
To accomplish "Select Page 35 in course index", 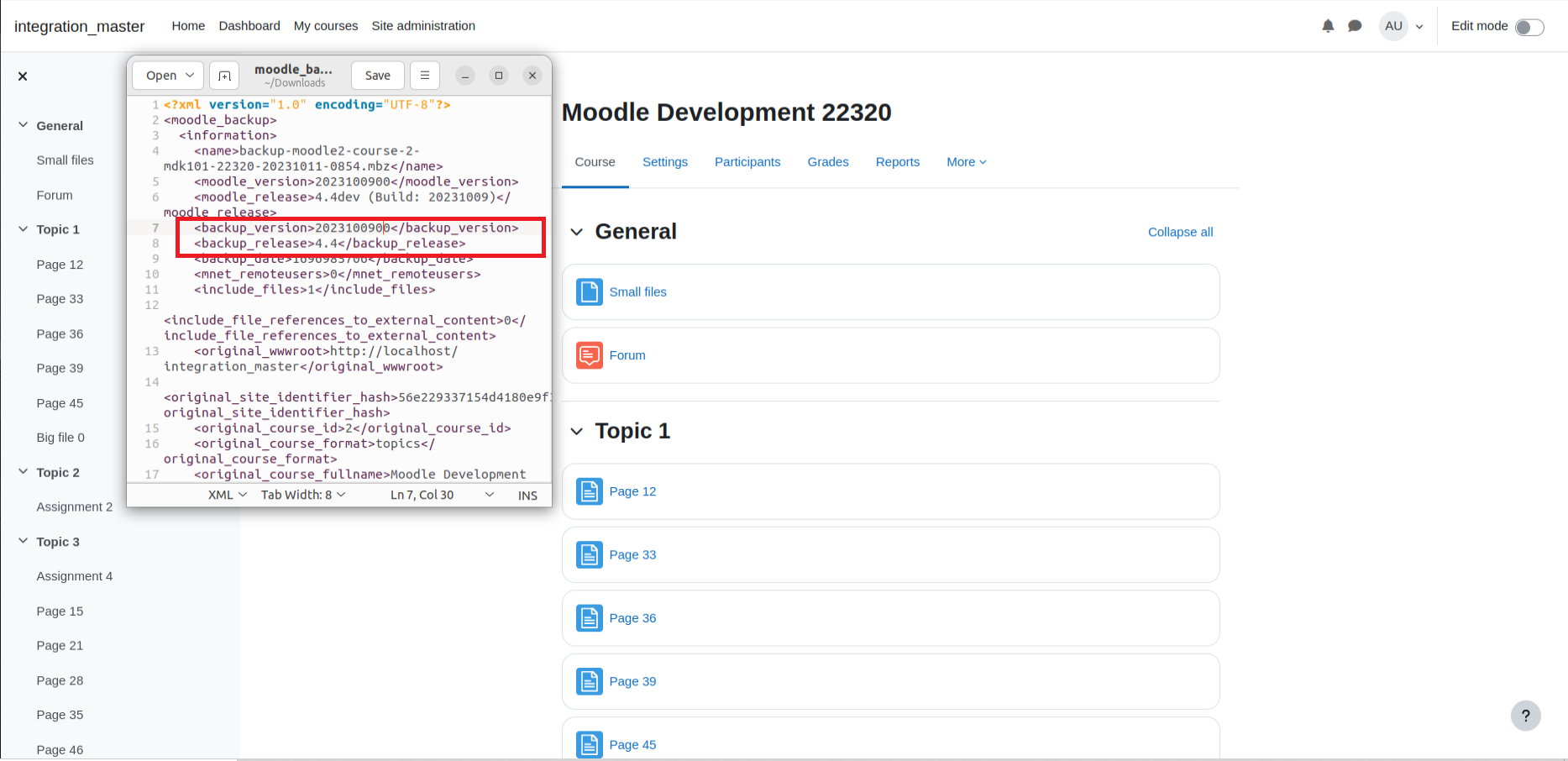I will (60, 716).
